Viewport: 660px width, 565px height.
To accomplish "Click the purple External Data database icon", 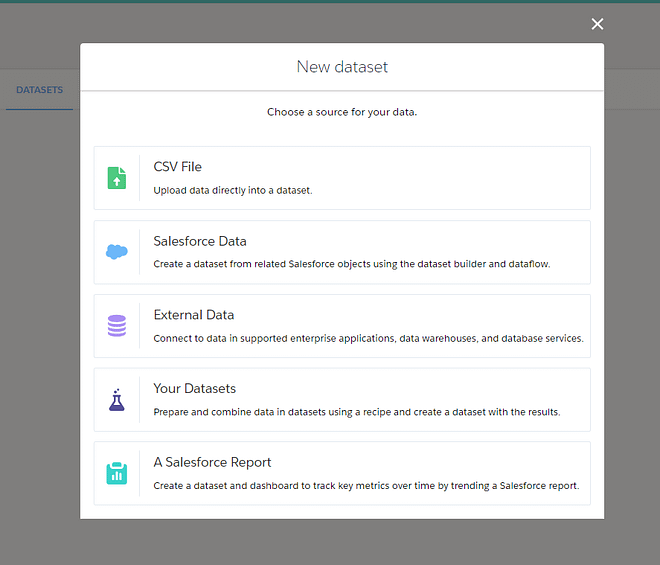I will click(x=117, y=325).
